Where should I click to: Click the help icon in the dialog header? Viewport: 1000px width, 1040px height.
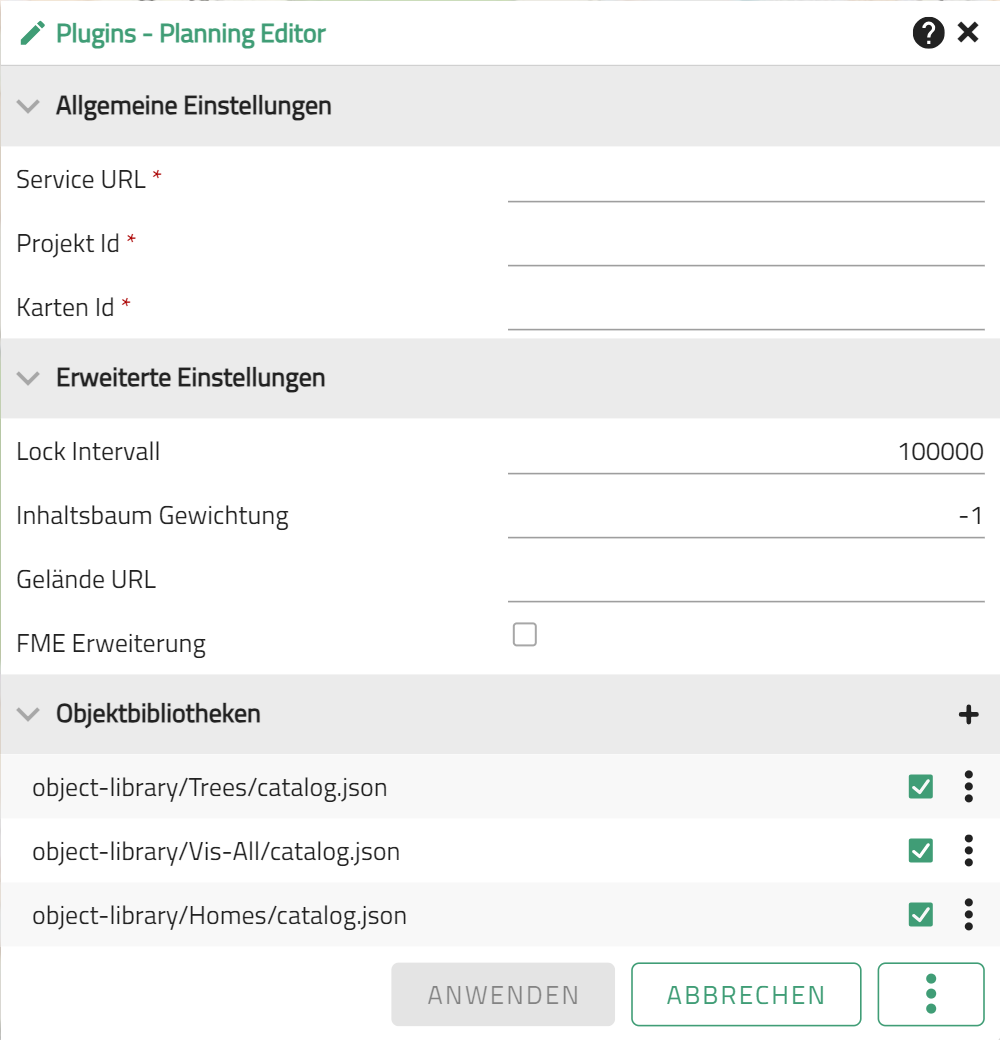click(928, 33)
